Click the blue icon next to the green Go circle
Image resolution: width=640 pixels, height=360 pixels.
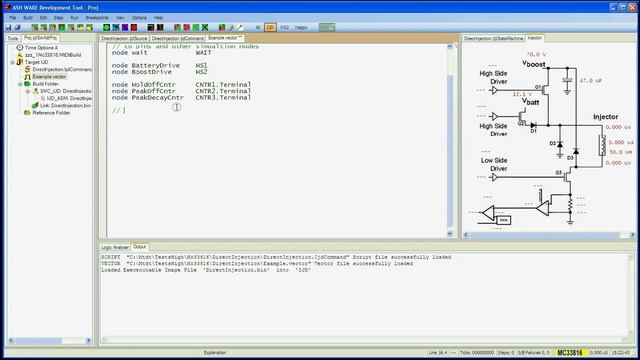click(116, 27)
